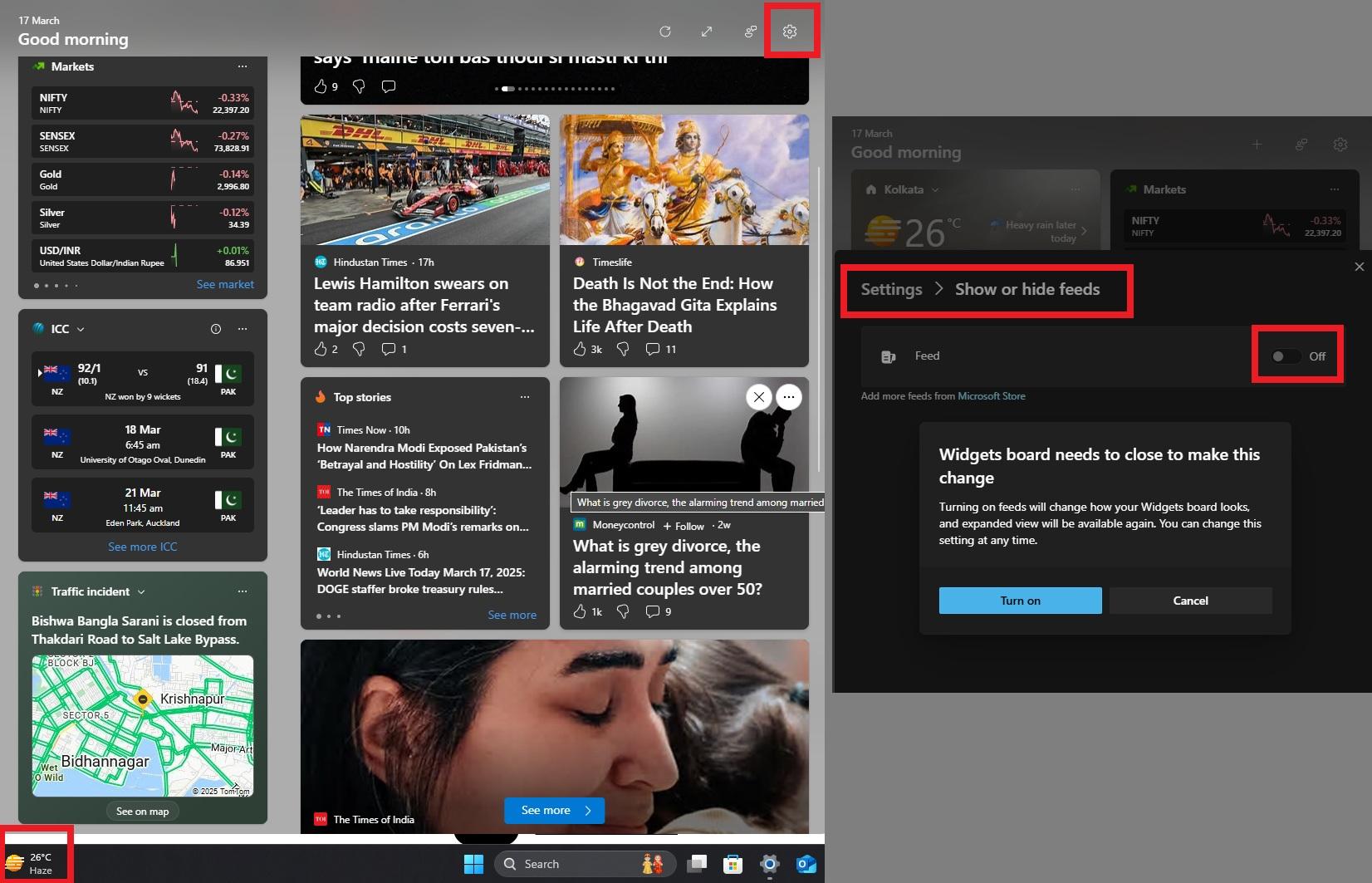Open comments on Lewis Hamilton article
The width and height of the screenshot is (1372, 883).
387,349
